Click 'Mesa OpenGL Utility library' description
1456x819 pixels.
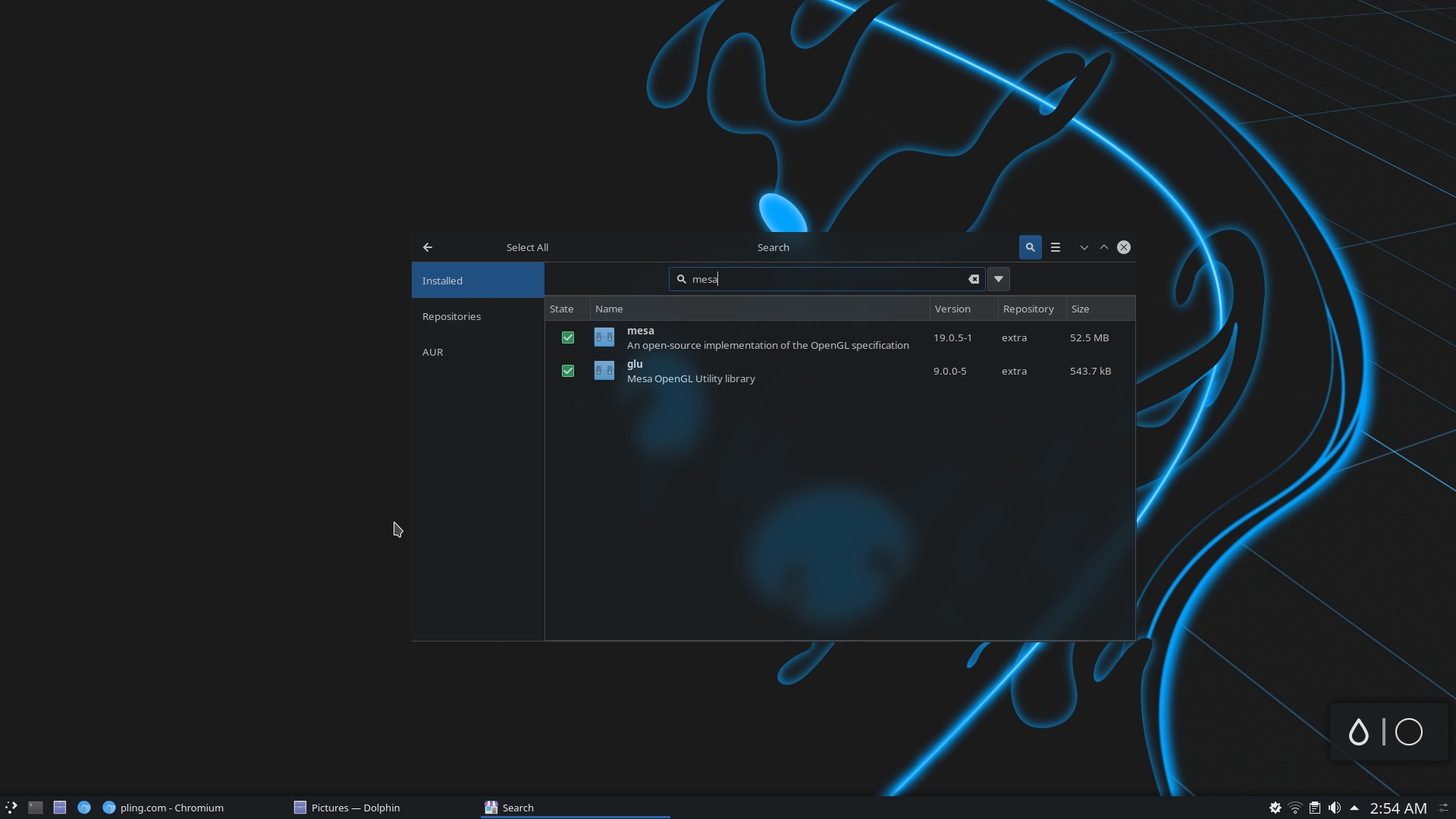[x=691, y=378]
